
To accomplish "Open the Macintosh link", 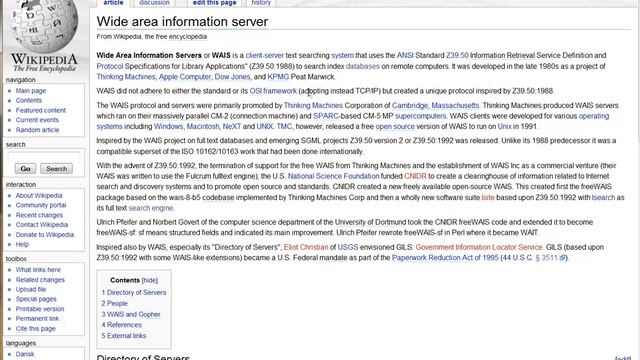I will click(203, 127).
